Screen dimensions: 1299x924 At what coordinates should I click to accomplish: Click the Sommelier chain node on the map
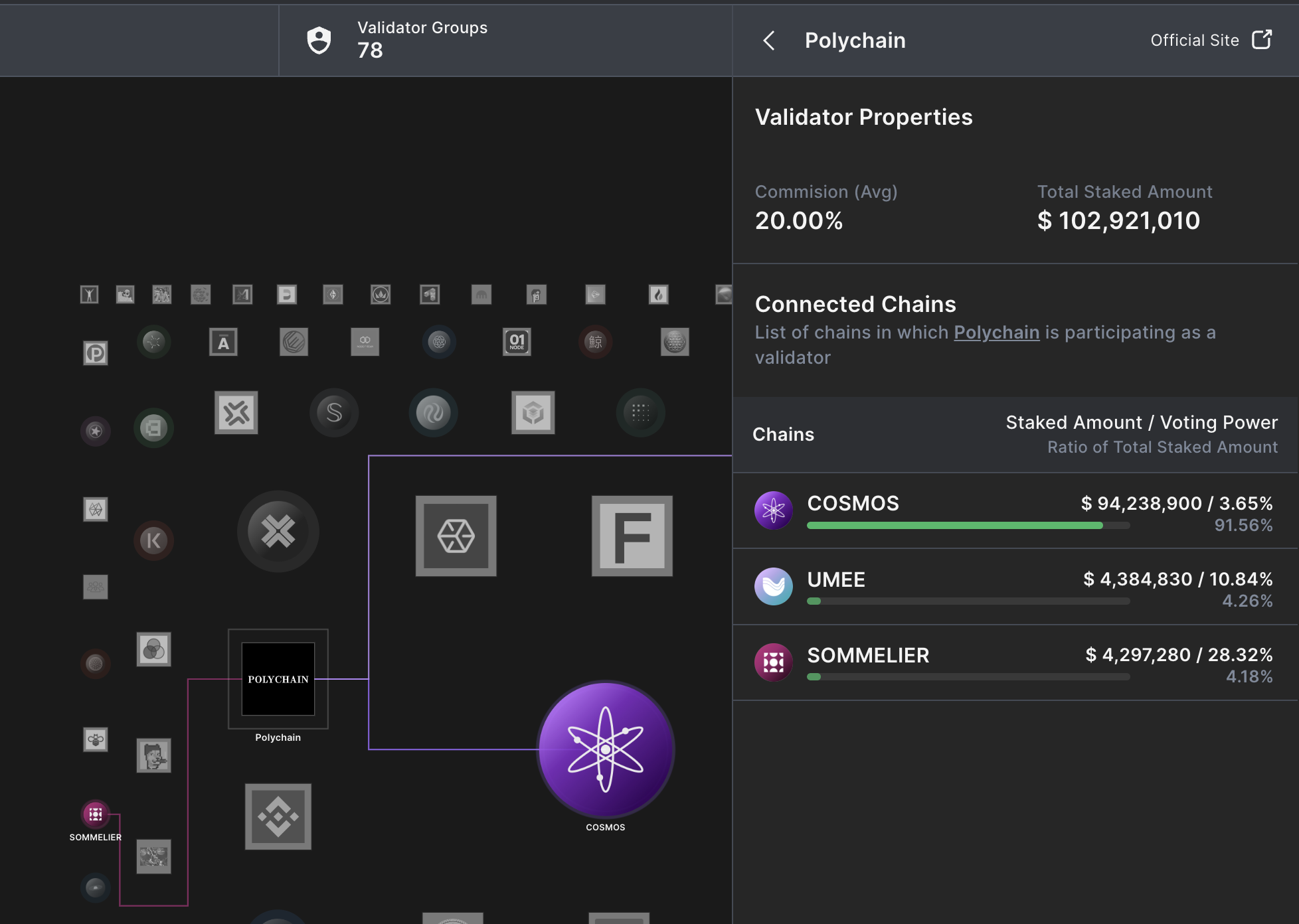pos(96,814)
